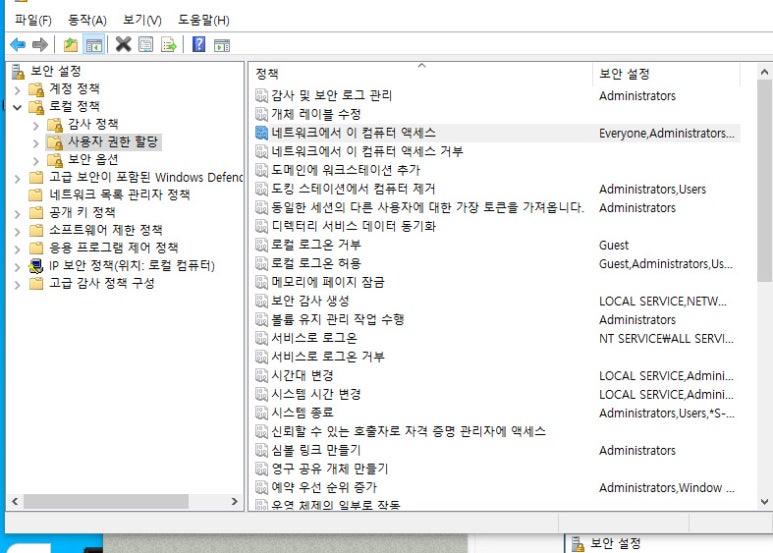Click the tree pane scroll left arrow
This screenshot has height=553, width=773.
point(15,501)
